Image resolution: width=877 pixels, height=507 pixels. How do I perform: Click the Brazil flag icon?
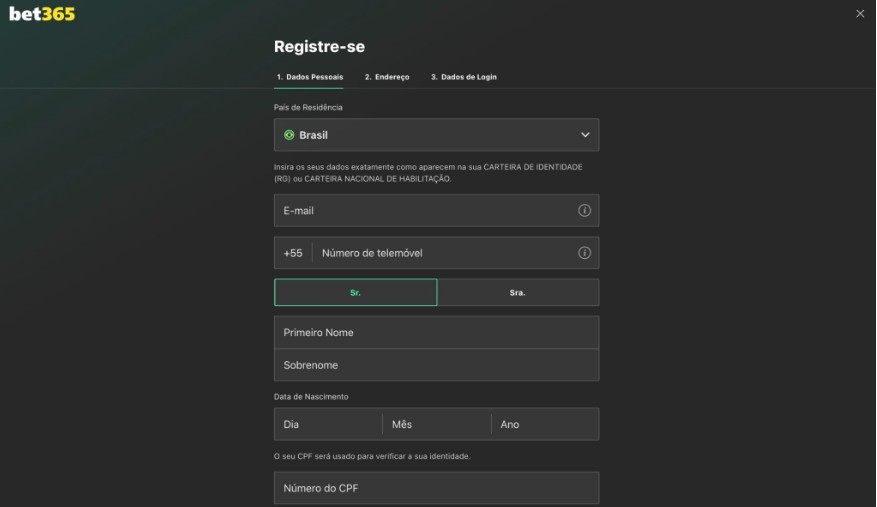289,135
